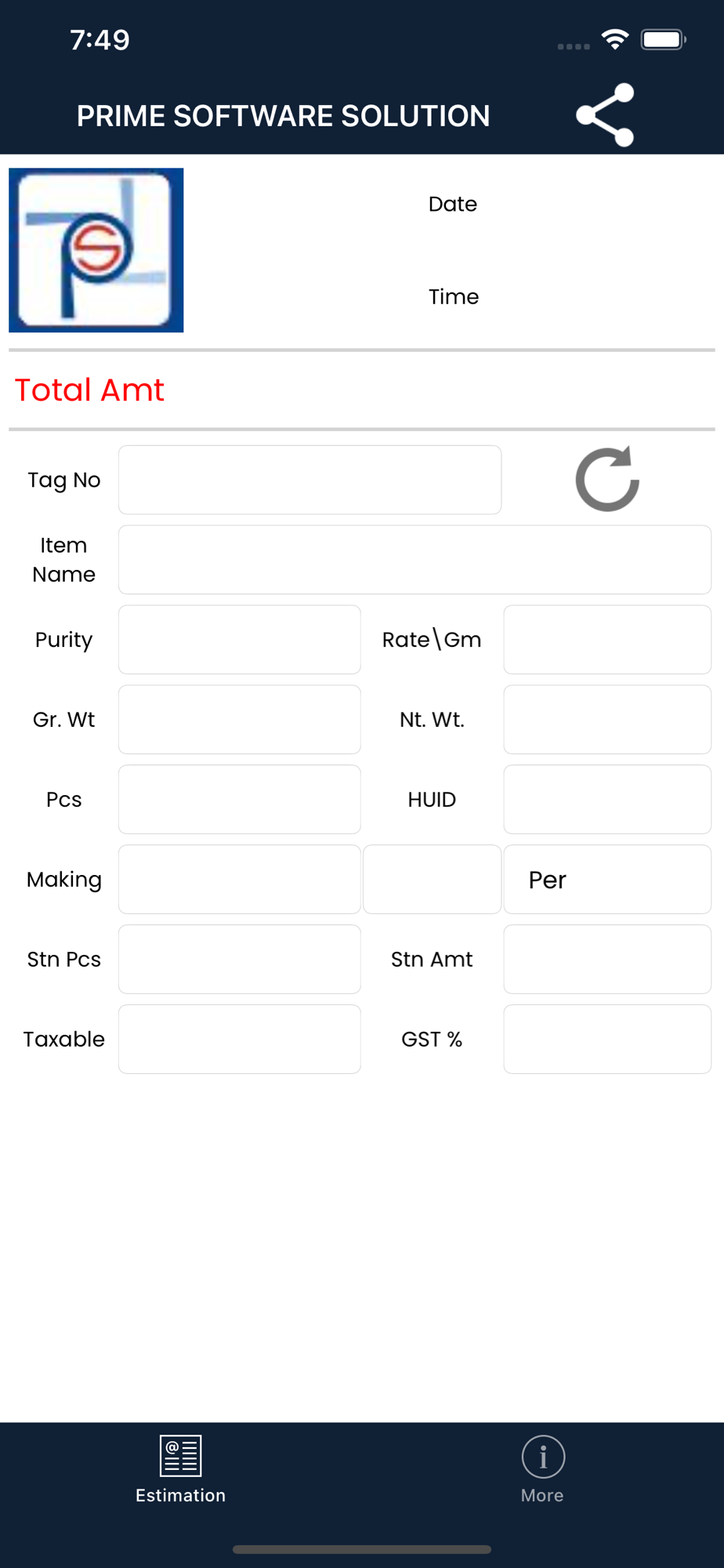Select the Stn Pcs field
Viewport: 724px width, 1568px height.
click(240, 960)
